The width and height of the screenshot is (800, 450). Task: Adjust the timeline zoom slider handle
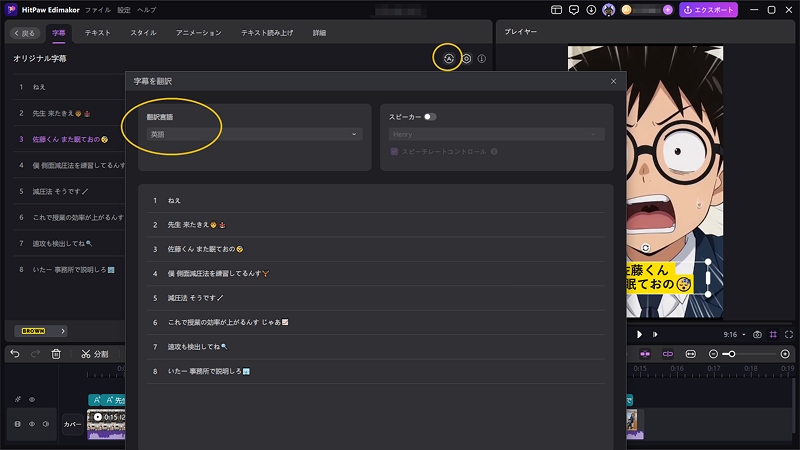732,354
